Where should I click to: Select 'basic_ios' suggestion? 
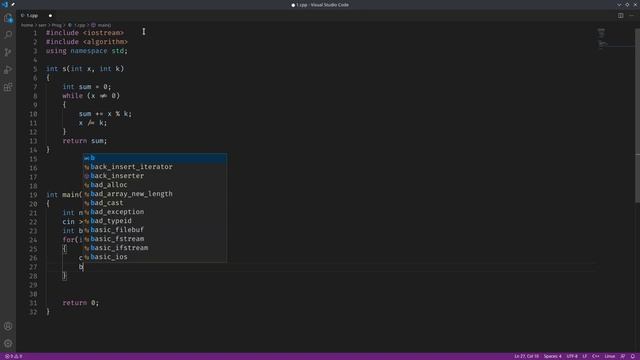tap(155, 257)
